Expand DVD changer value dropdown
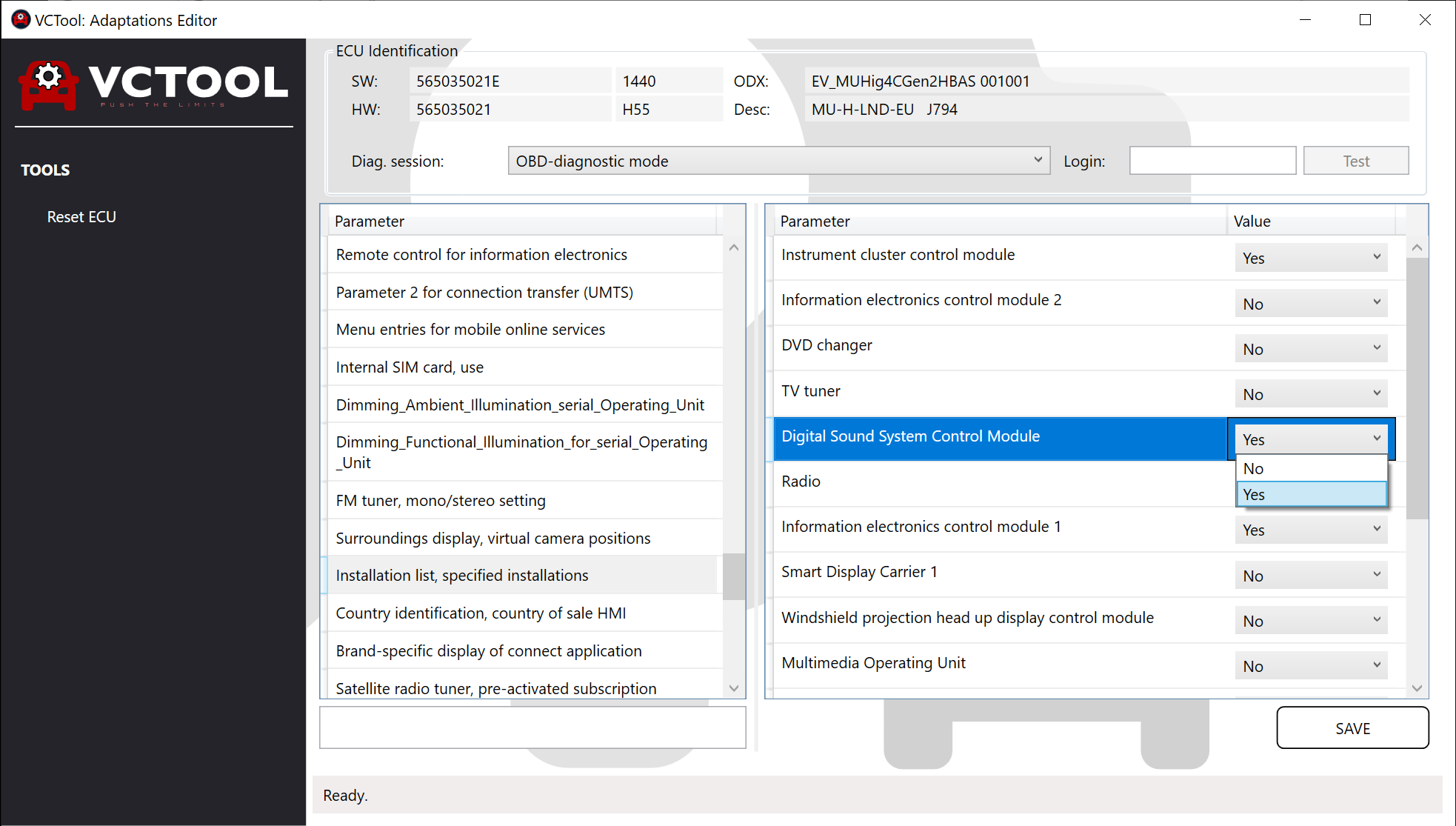Image resolution: width=1456 pixels, height=826 pixels. (1310, 349)
